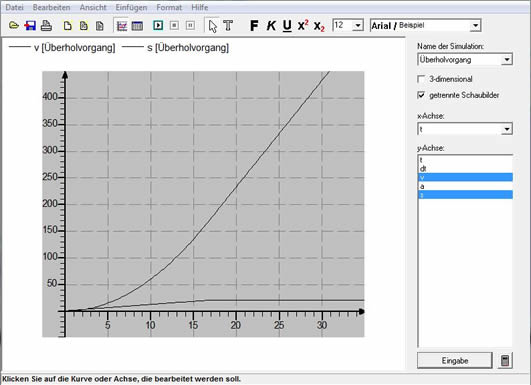
Task: Click the font size field showing 12
Action: (342, 25)
